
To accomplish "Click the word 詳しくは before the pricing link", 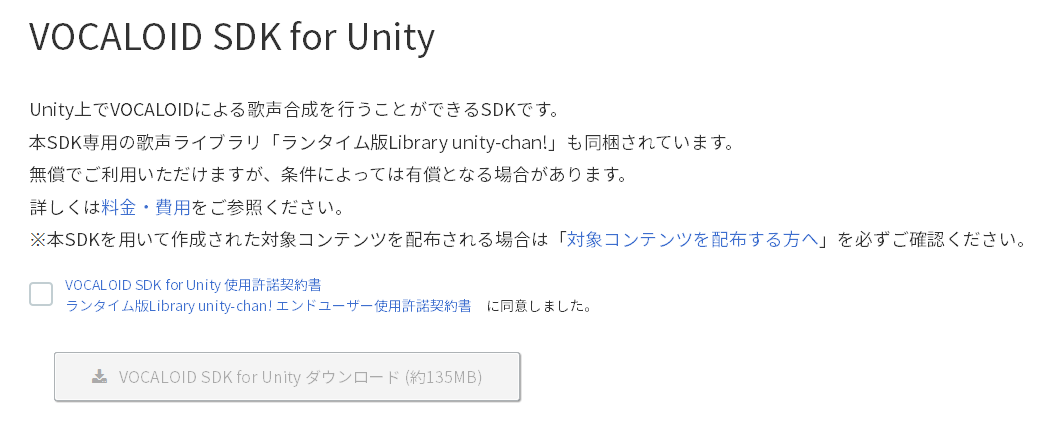I will pos(65,207).
